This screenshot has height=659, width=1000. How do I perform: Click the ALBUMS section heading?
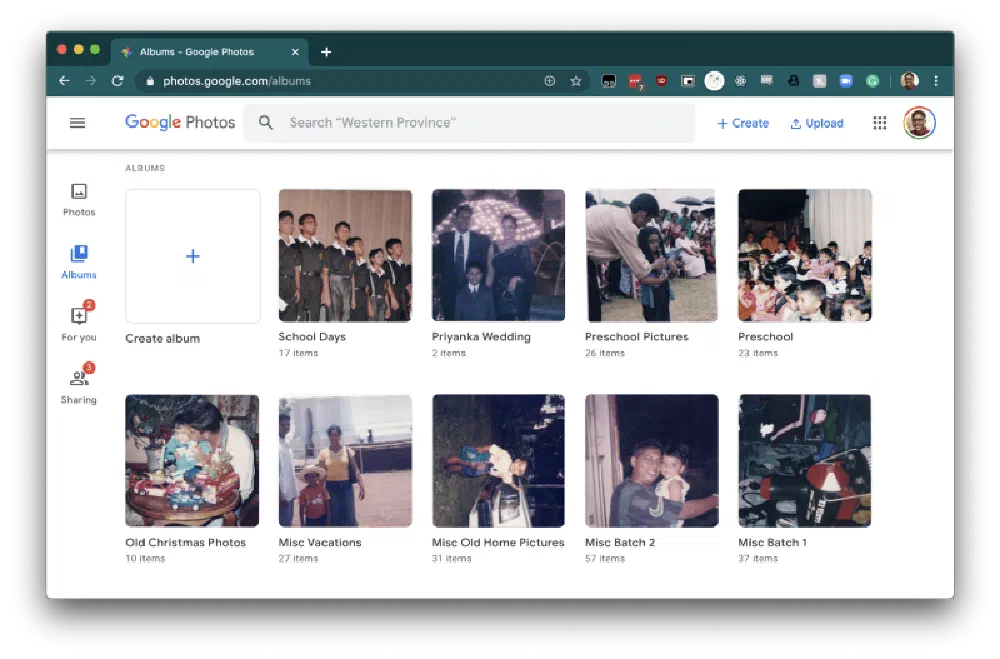(x=145, y=168)
